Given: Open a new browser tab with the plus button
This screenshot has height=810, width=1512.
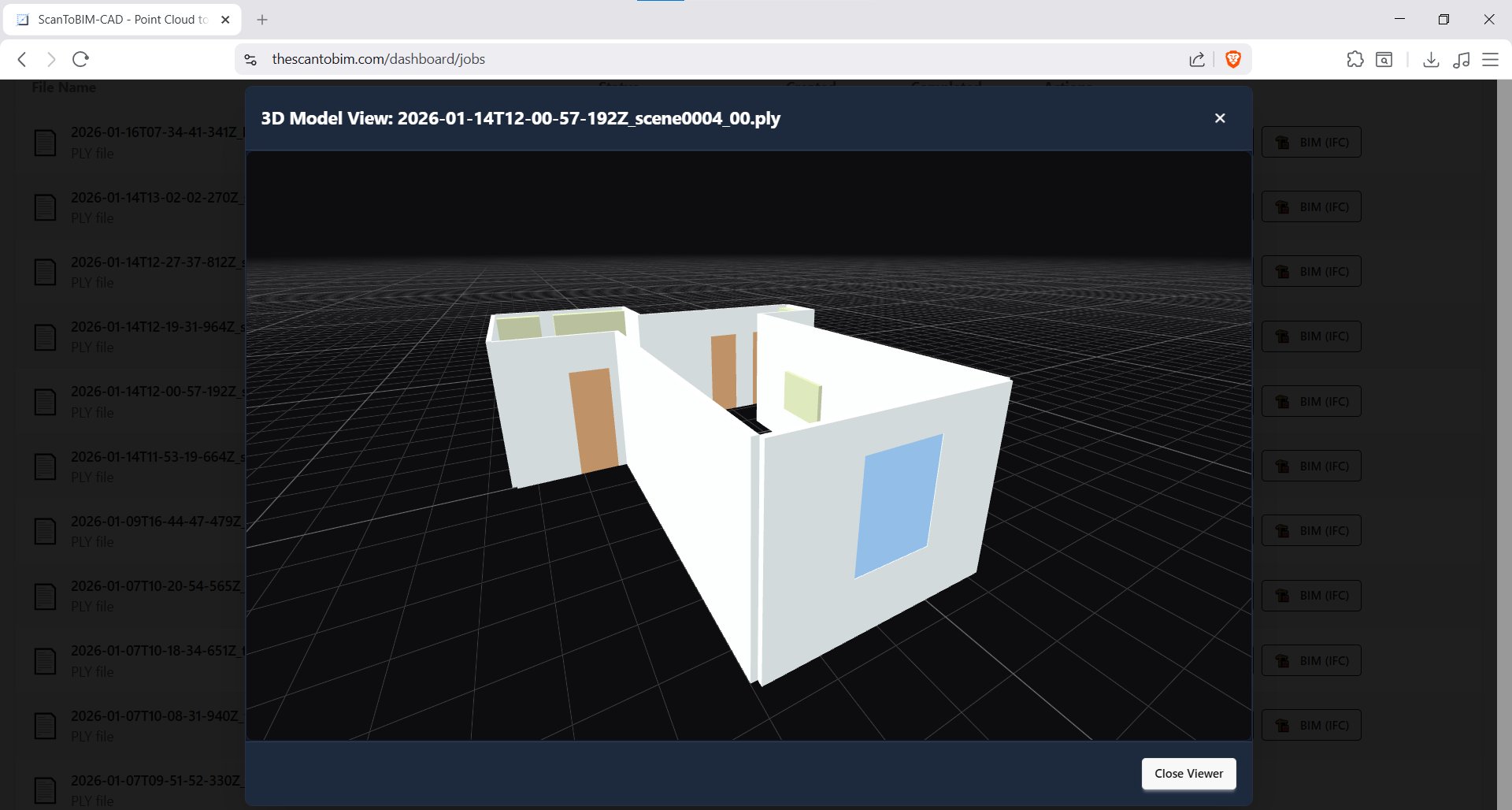Looking at the screenshot, I should pos(262,19).
